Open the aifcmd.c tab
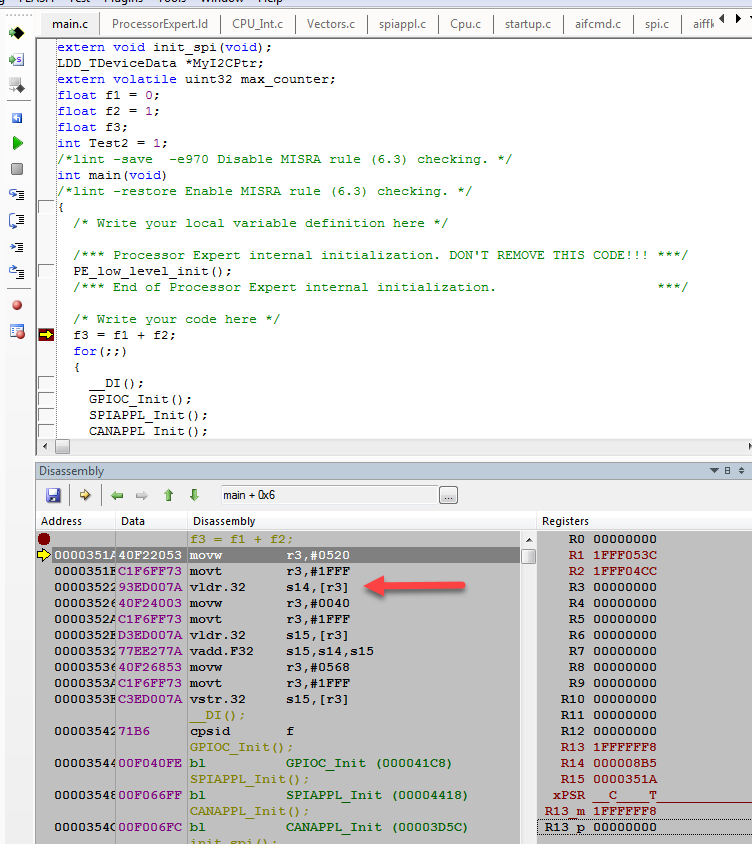Viewport: 752px width, 844px height. 598,24
